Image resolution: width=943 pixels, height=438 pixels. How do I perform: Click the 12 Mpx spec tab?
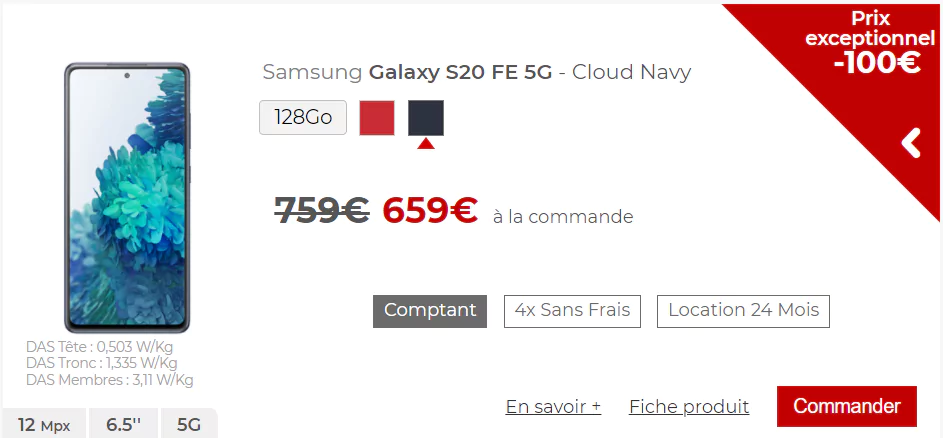point(44,425)
